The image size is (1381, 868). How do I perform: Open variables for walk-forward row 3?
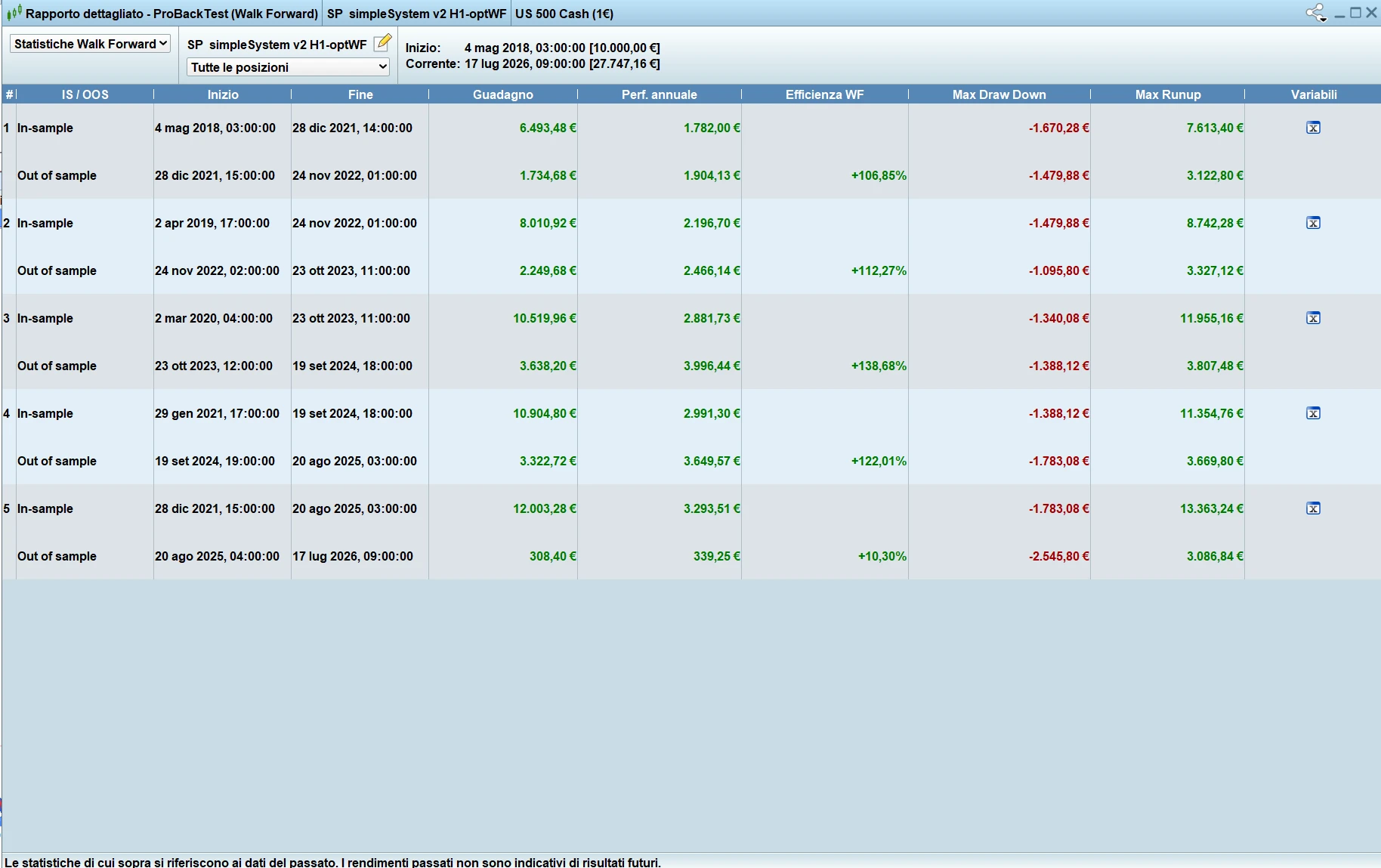click(x=1313, y=318)
